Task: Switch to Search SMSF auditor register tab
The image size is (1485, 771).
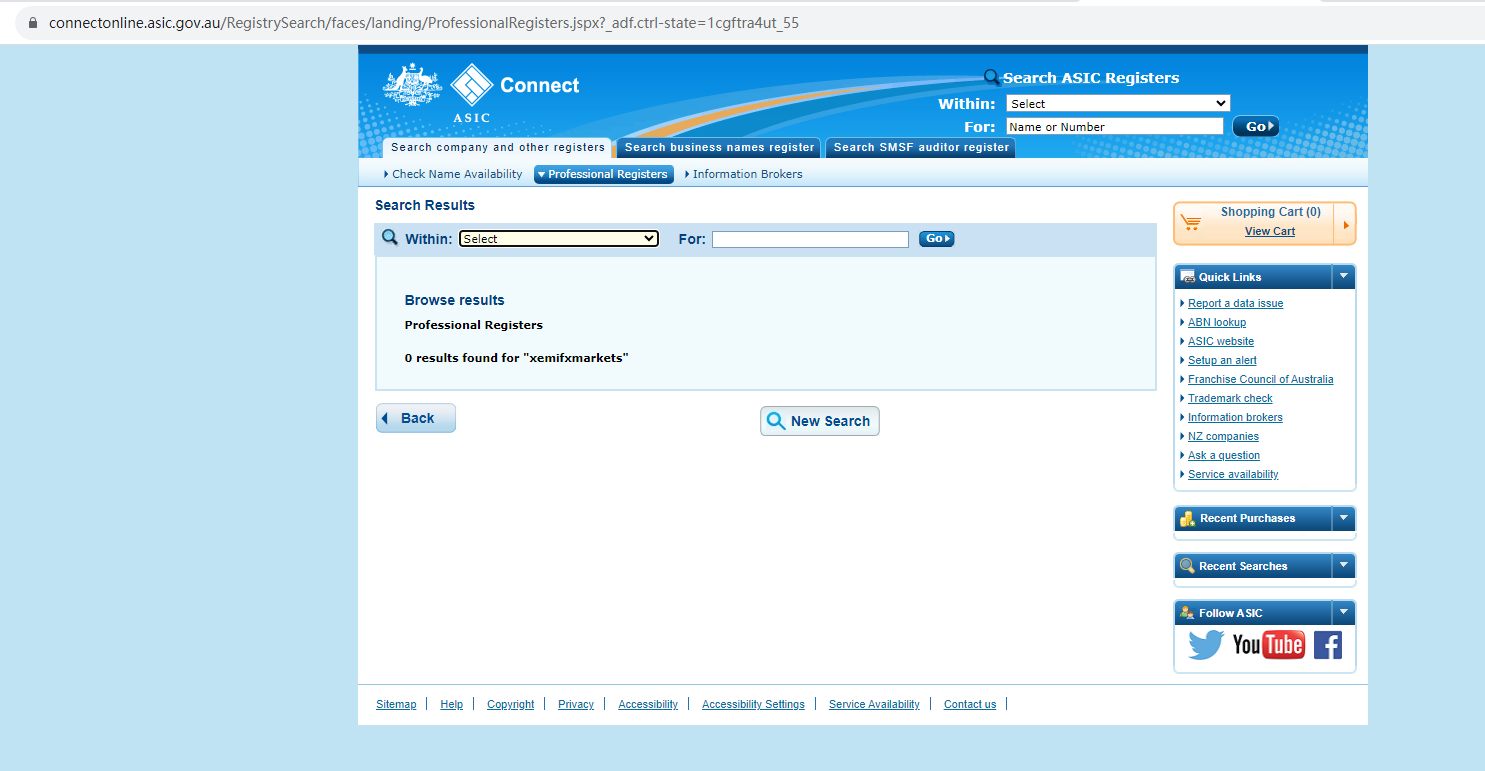Action: pos(921,148)
